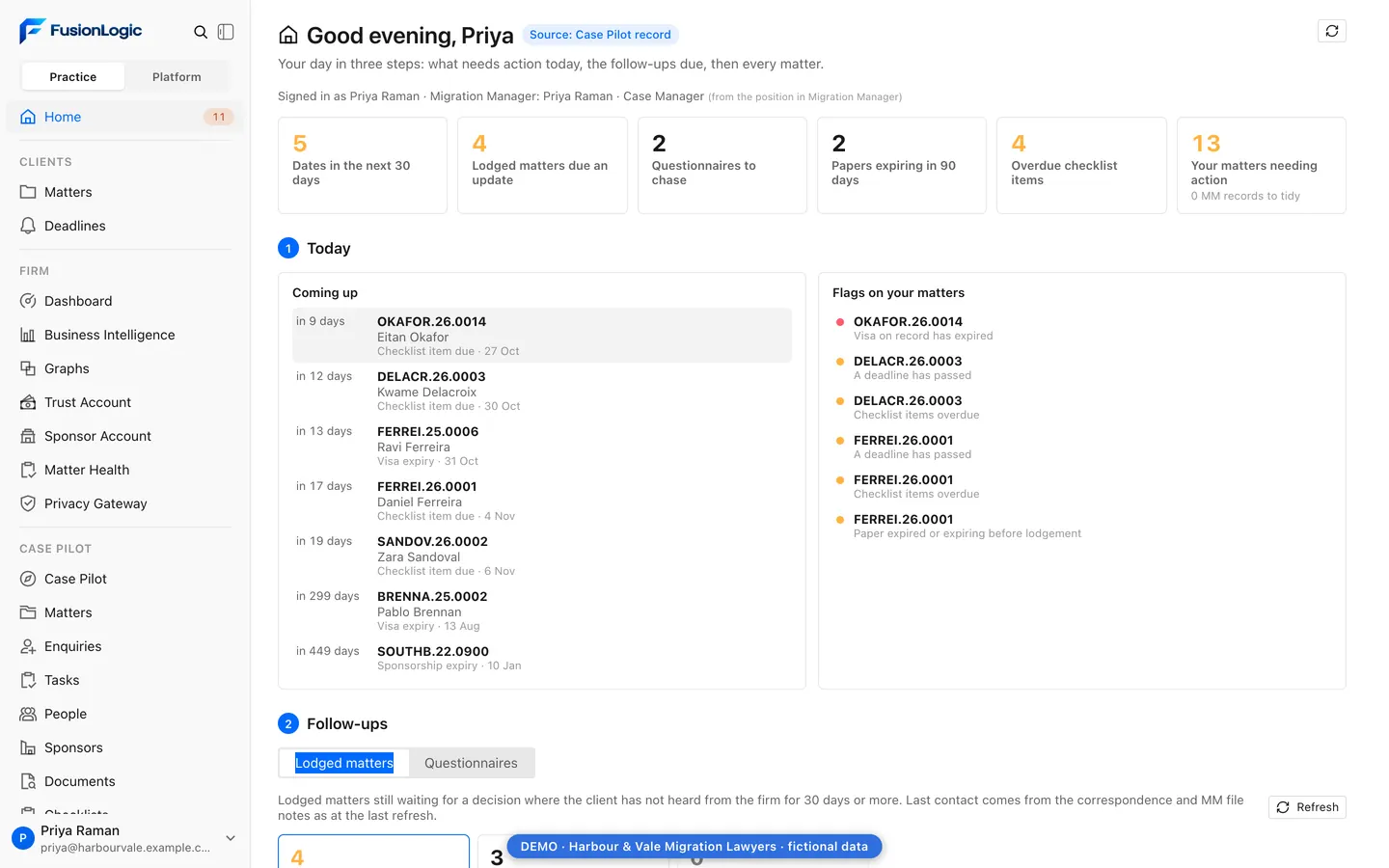This screenshot has width=1389, height=868.
Task: Click the FusionLogic logo
Action: coord(80,31)
